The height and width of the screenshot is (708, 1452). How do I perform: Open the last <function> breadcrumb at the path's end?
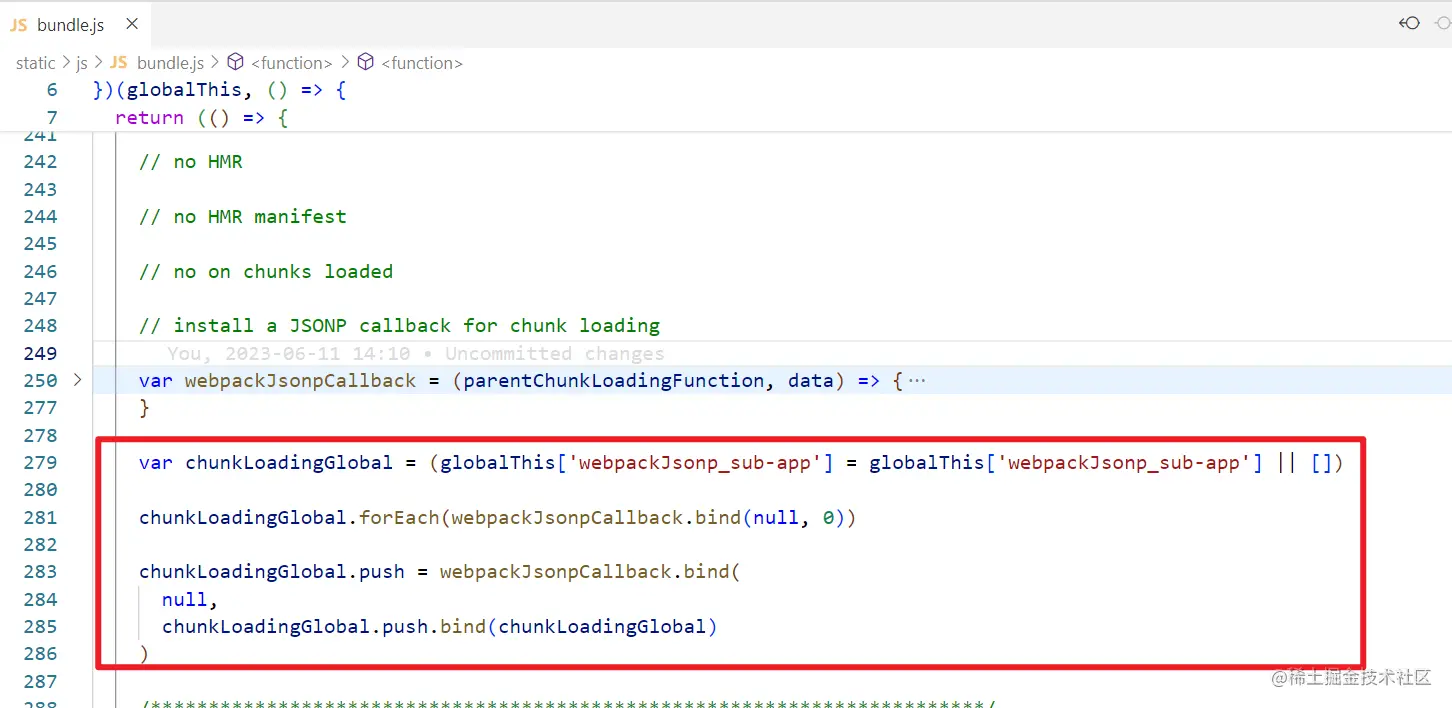[422, 63]
